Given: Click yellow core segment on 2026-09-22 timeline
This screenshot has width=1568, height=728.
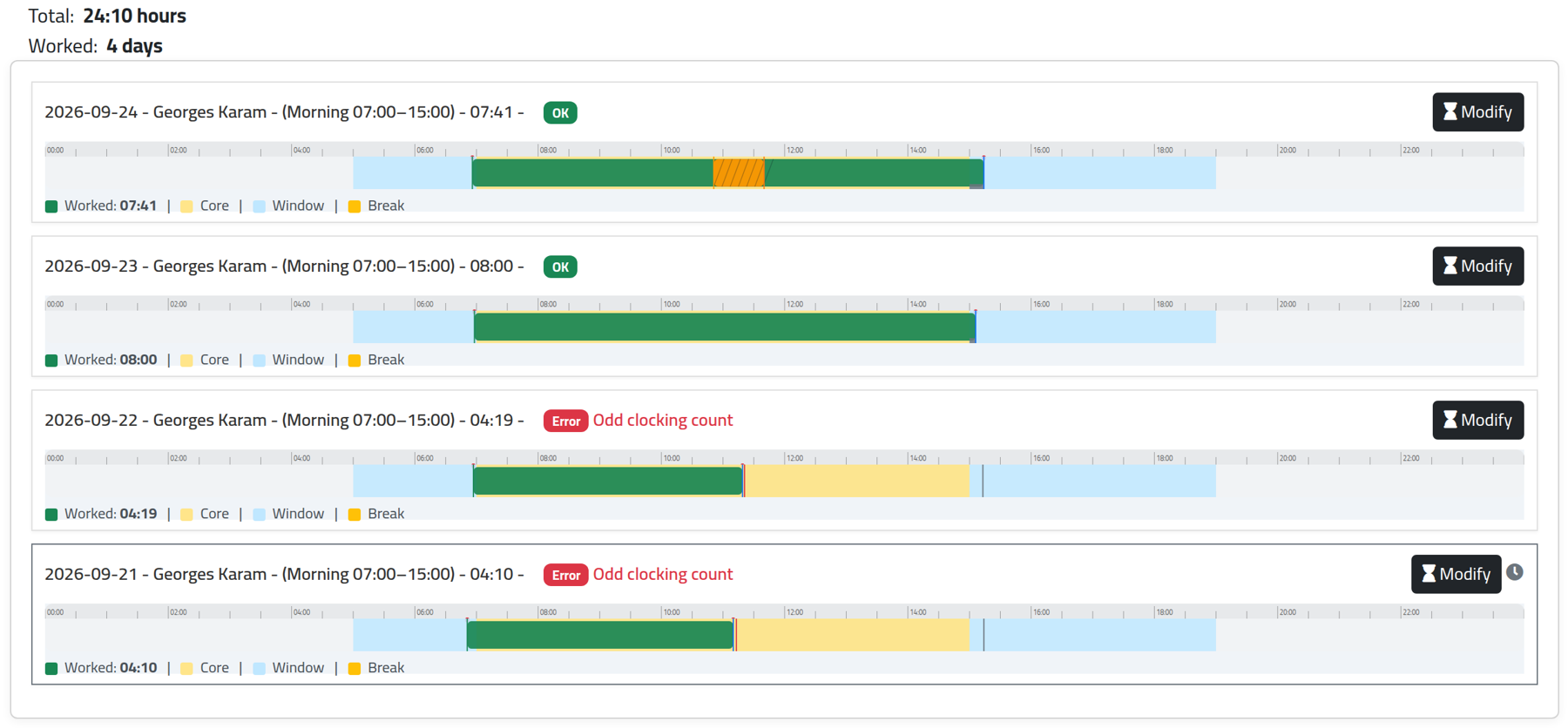Looking at the screenshot, I should (857, 482).
